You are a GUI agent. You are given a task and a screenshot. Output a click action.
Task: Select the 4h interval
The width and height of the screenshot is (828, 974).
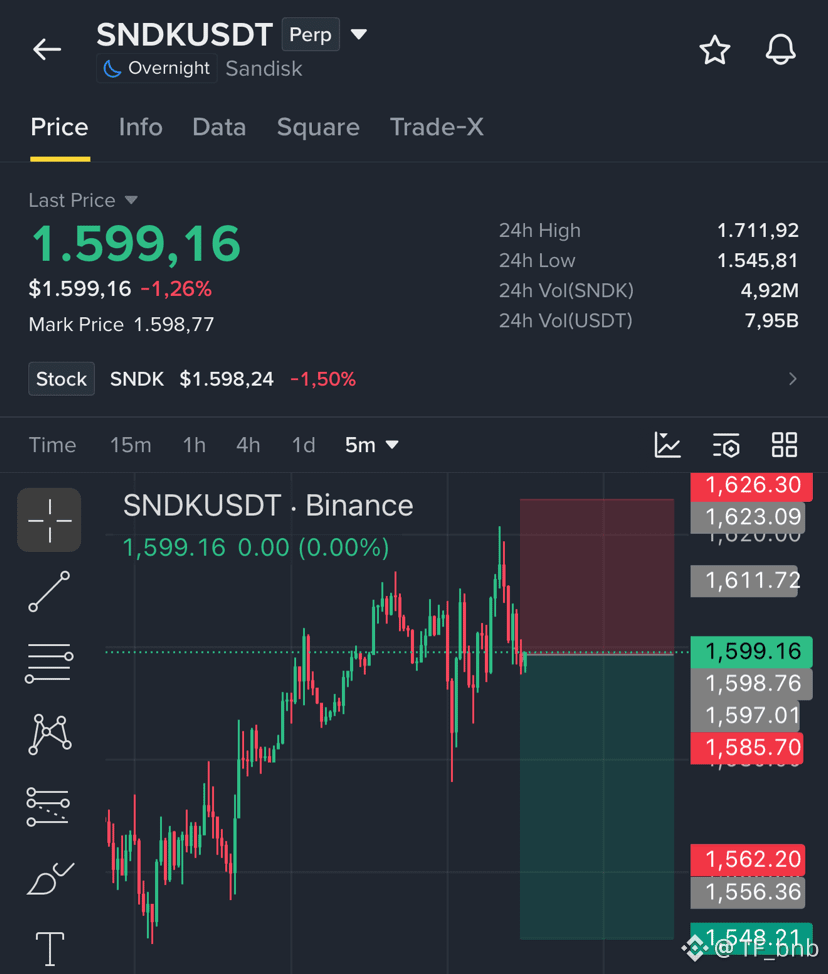pos(248,445)
